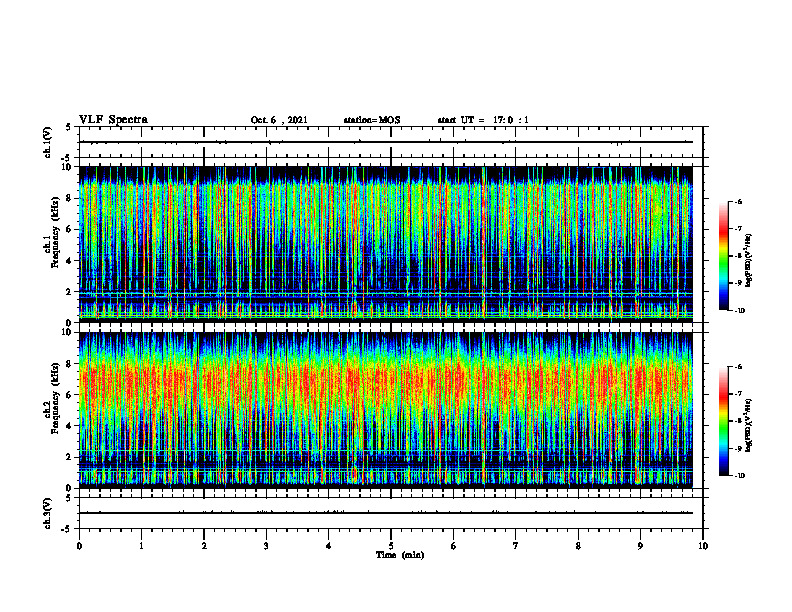
Task: Click the "5" volt tick on ch.3(V) axis
Action: coord(69,498)
